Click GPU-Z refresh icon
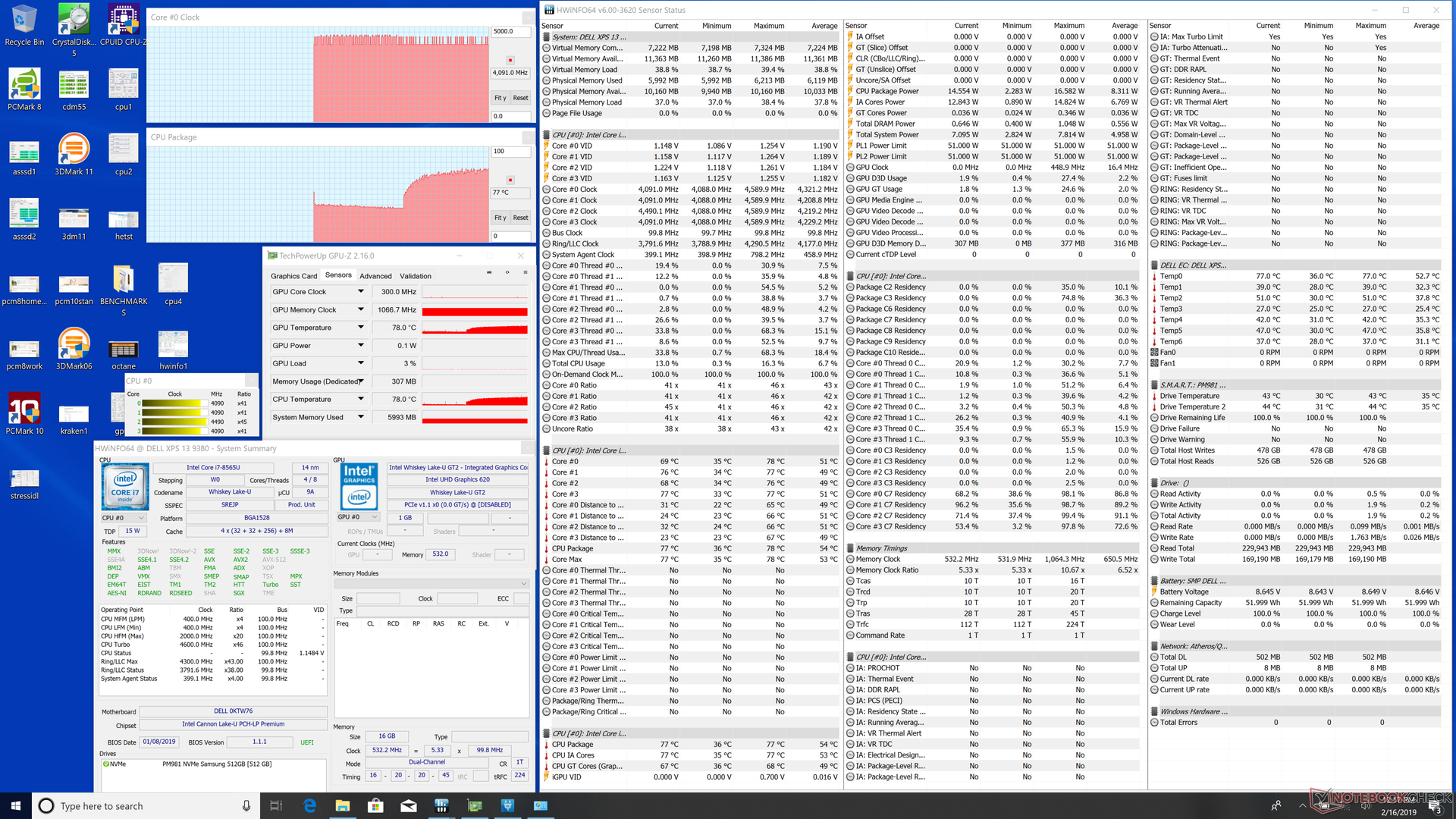This screenshot has width=1456, height=819. (507, 272)
